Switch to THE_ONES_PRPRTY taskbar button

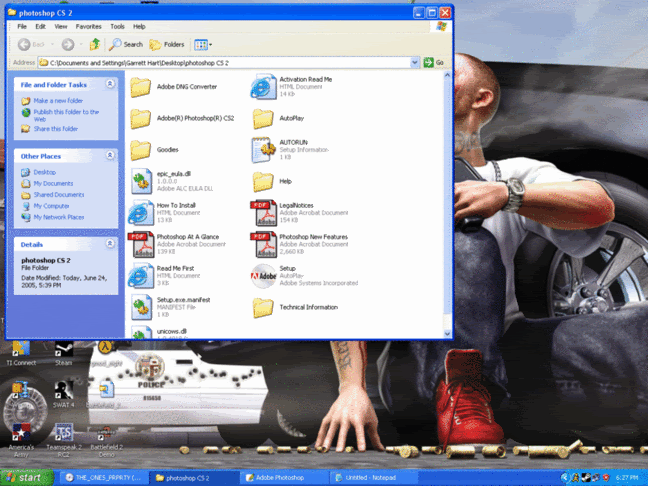pyautogui.click(x=104, y=478)
